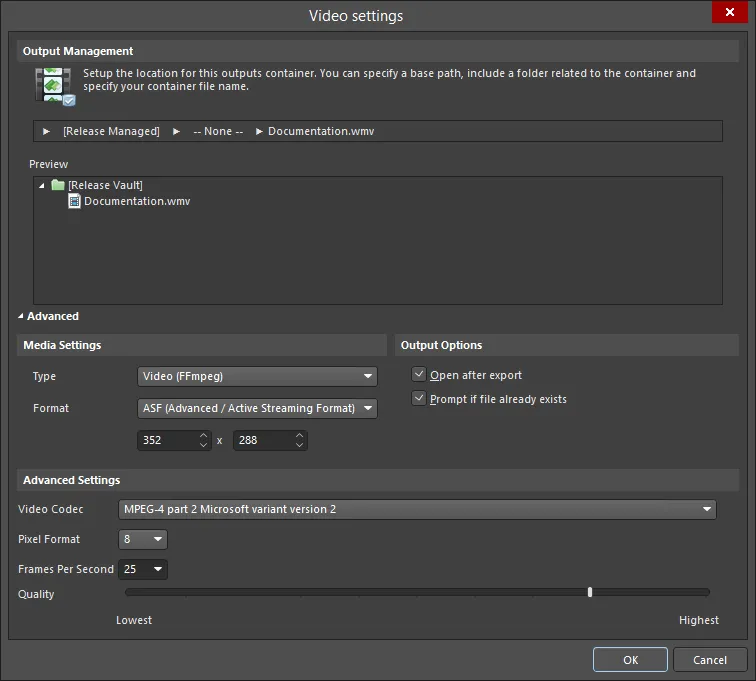Open the Format dropdown list
756x681 pixels.
tap(257, 408)
